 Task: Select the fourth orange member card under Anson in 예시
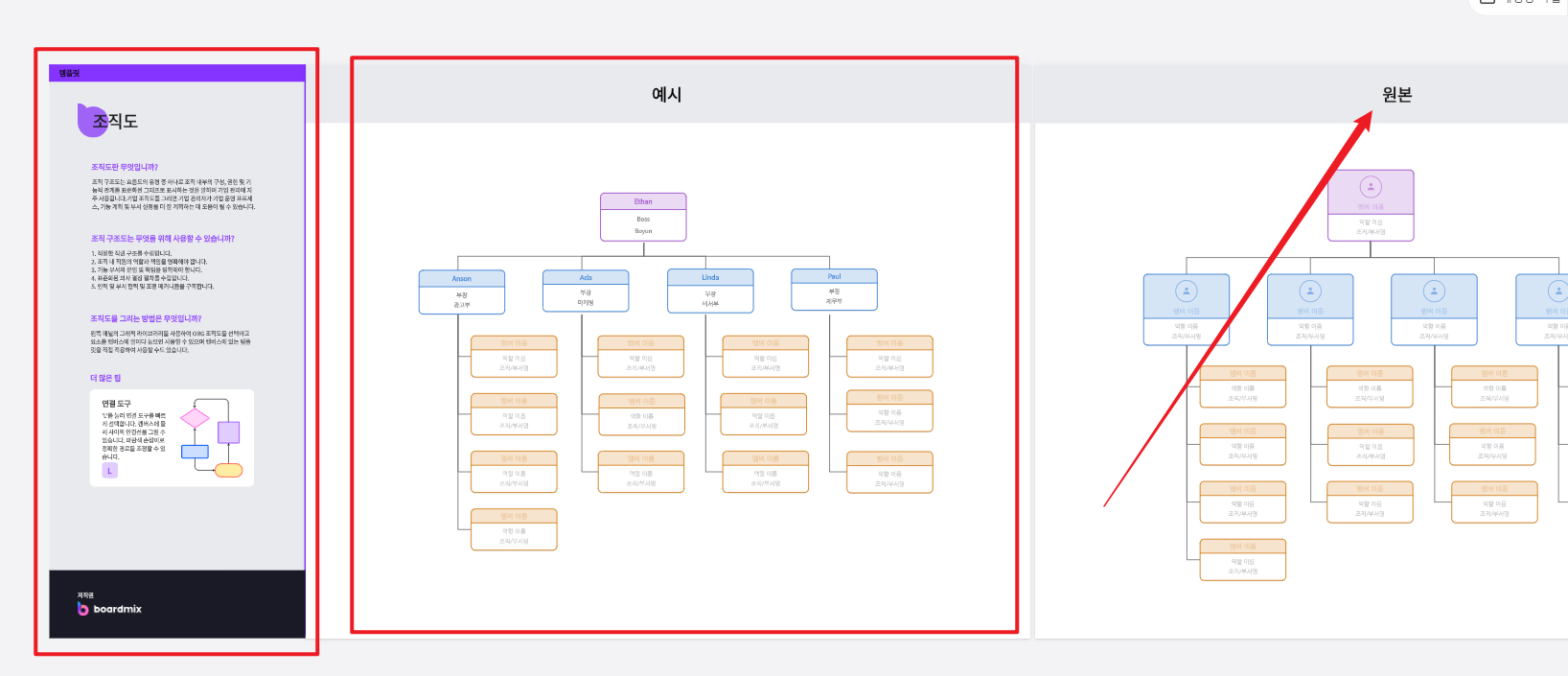coord(514,529)
